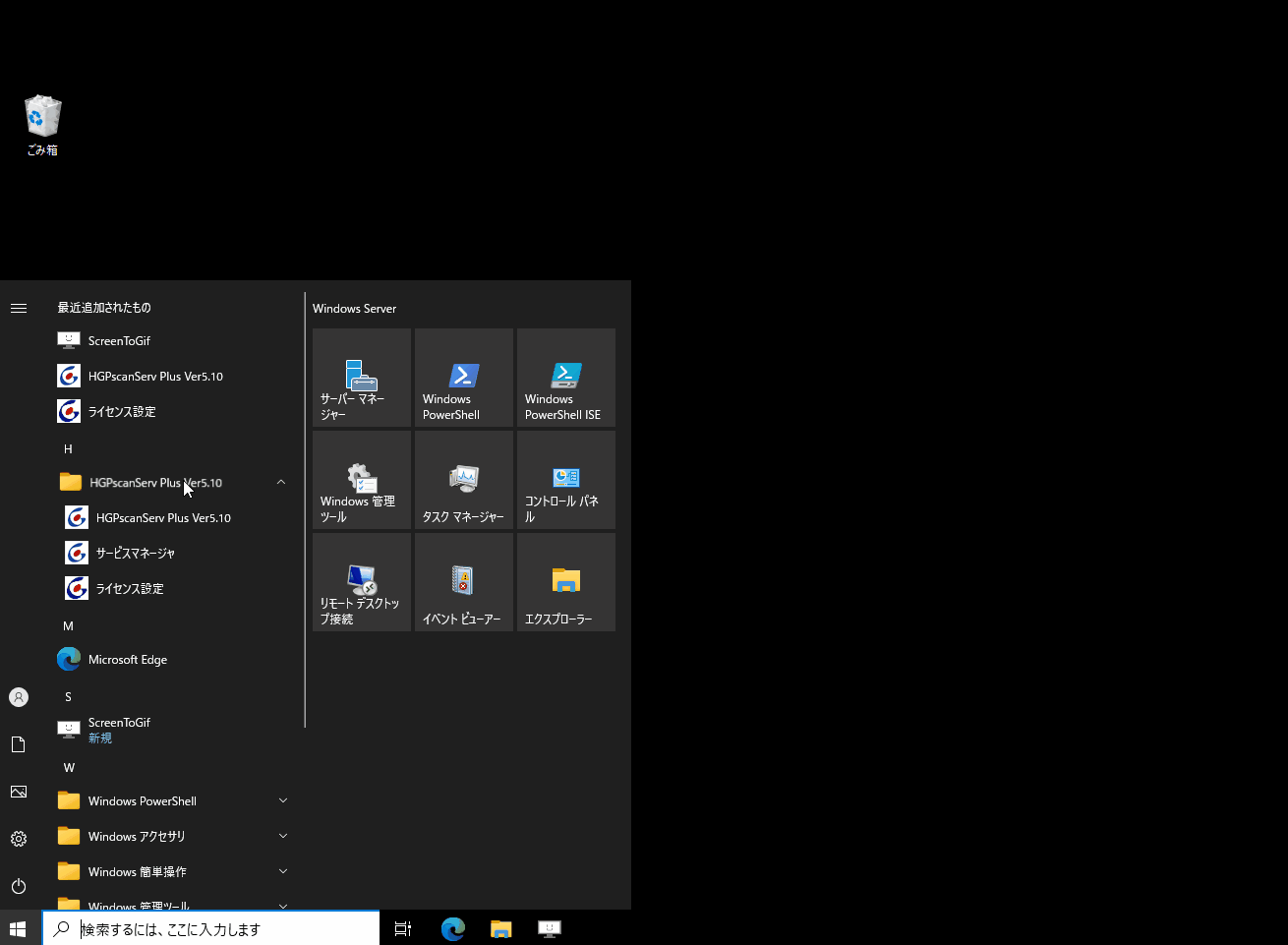This screenshot has height=945, width=1288.
Task: Open the Windows 管理ツール tile
Action: coord(362,480)
